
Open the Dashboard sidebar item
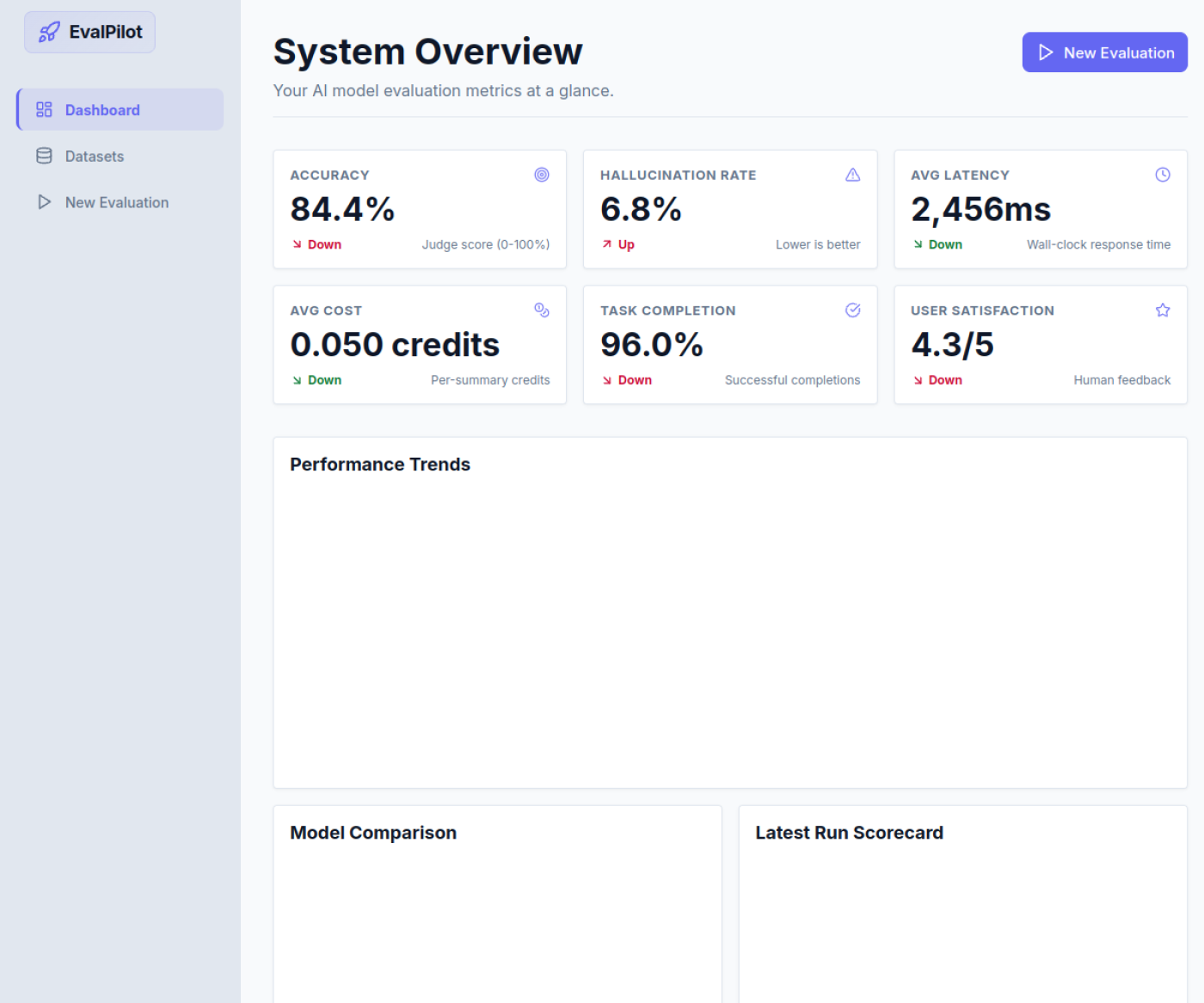[120, 109]
